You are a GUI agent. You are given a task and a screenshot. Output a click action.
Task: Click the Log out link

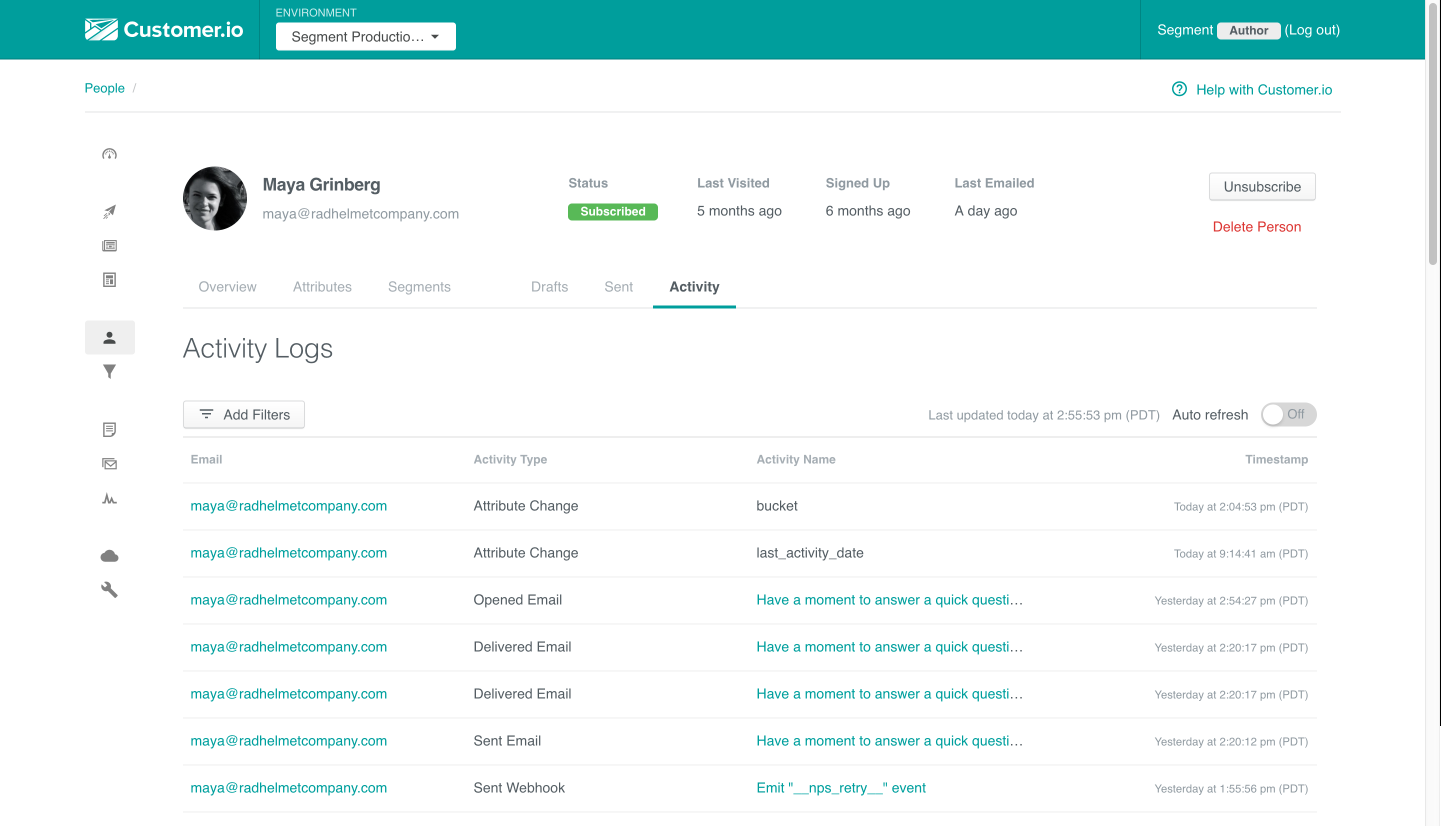pos(1312,30)
